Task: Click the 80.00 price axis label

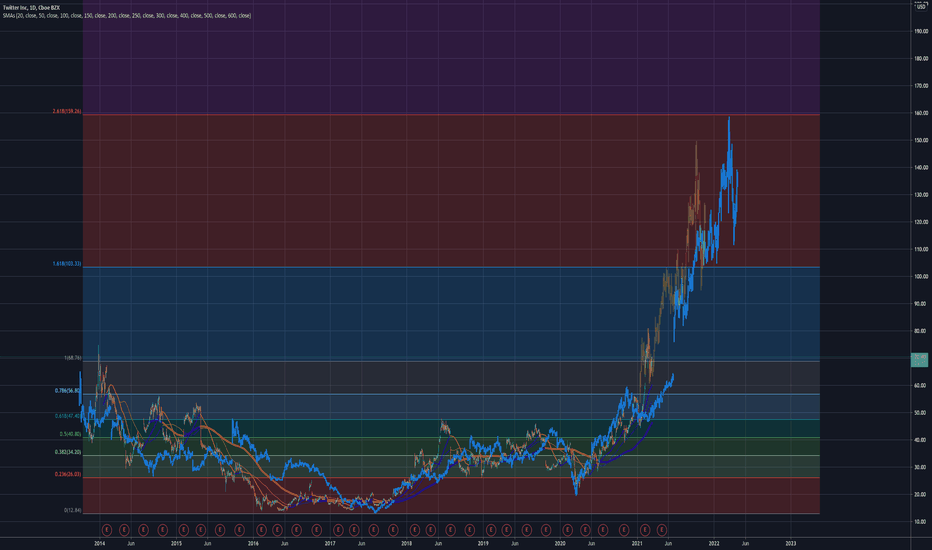Action: tap(921, 331)
